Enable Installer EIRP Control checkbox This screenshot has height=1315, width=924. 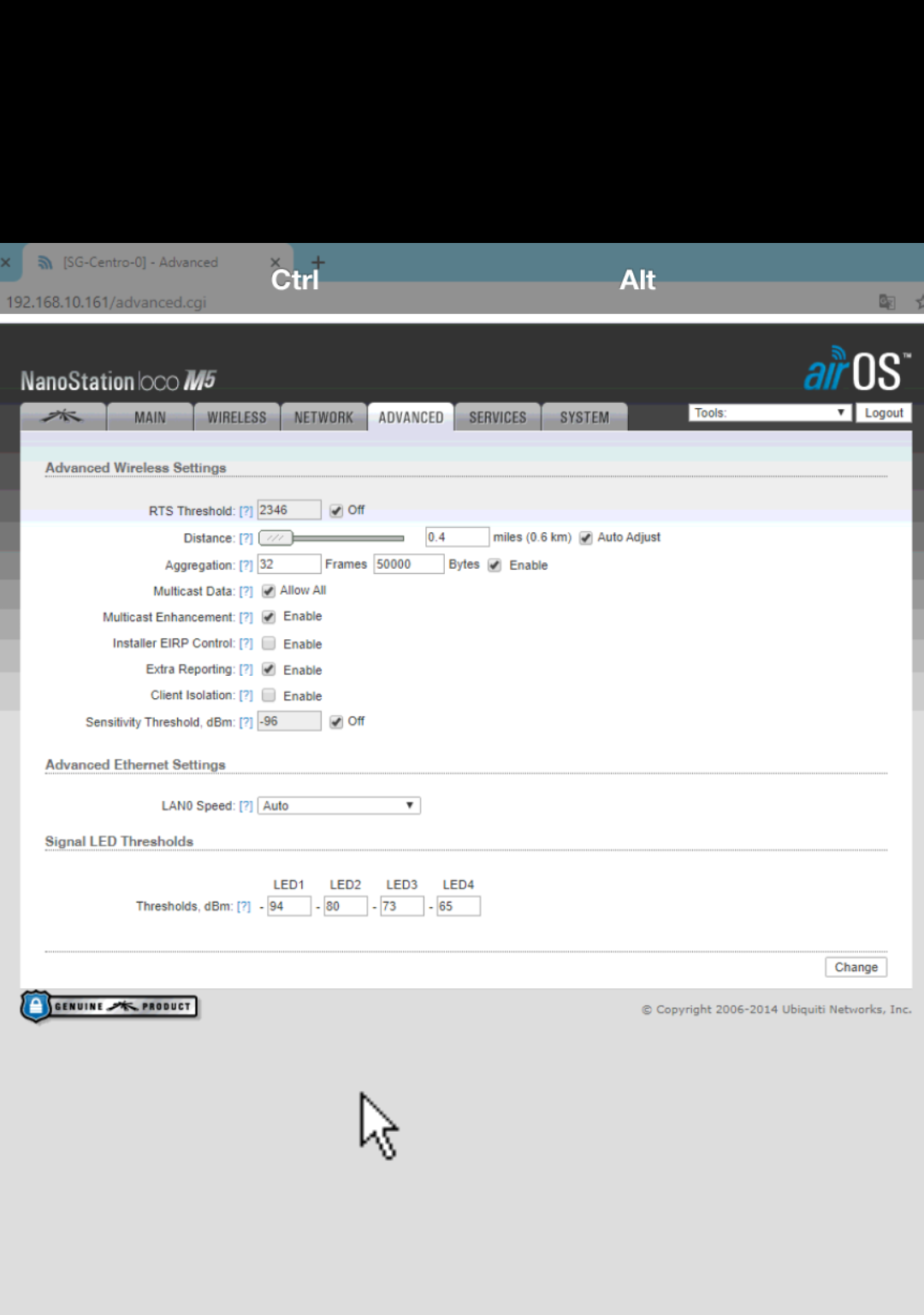tap(269, 643)
